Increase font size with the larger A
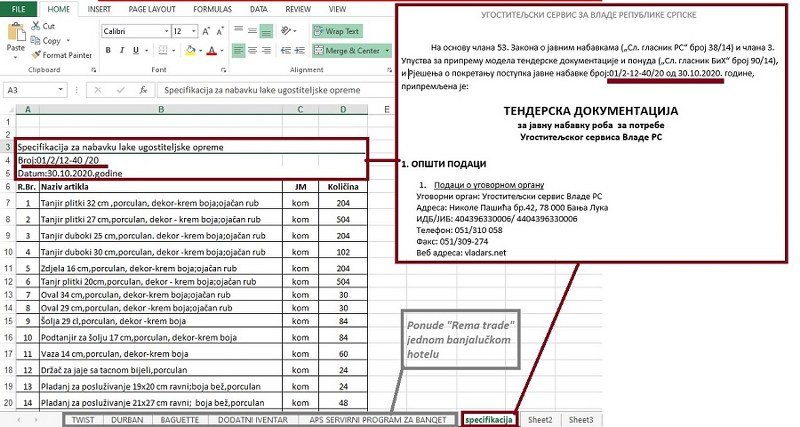The height and width of the screenshot is (427, 800). tap(206, 31)
